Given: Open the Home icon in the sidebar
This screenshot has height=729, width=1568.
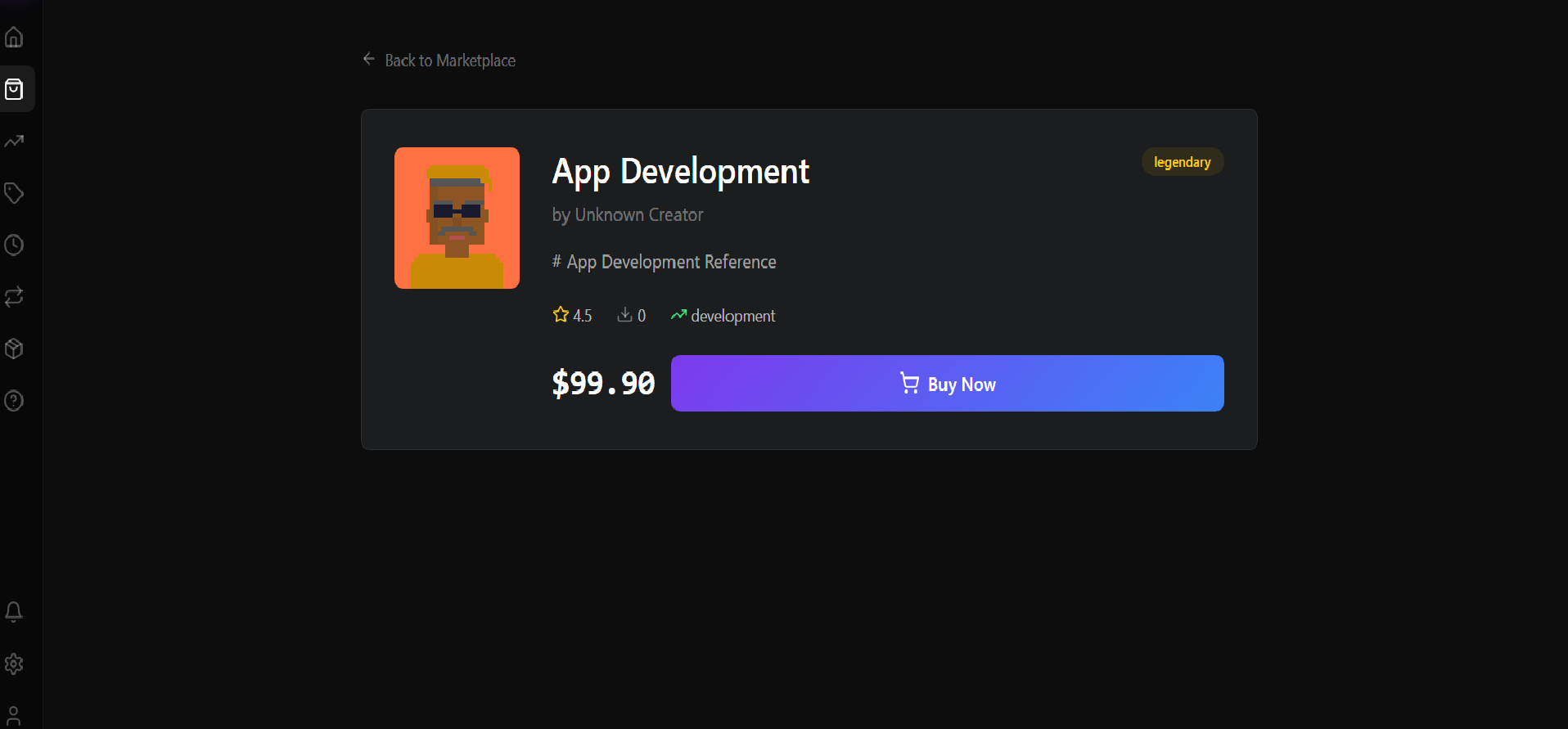Looking at the screenshot, I should [14, 38].
